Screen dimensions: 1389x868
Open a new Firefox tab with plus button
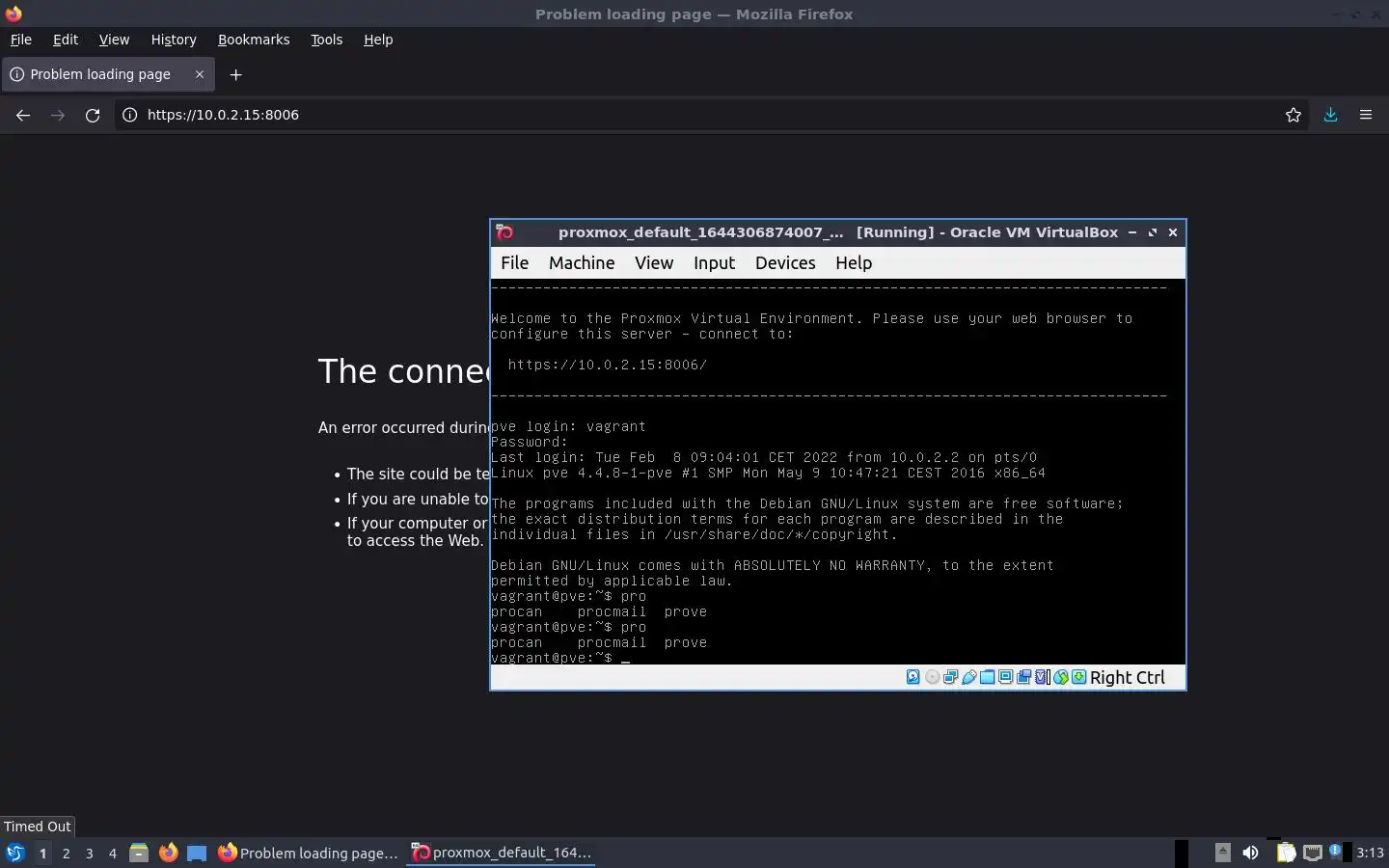(235, 74)
